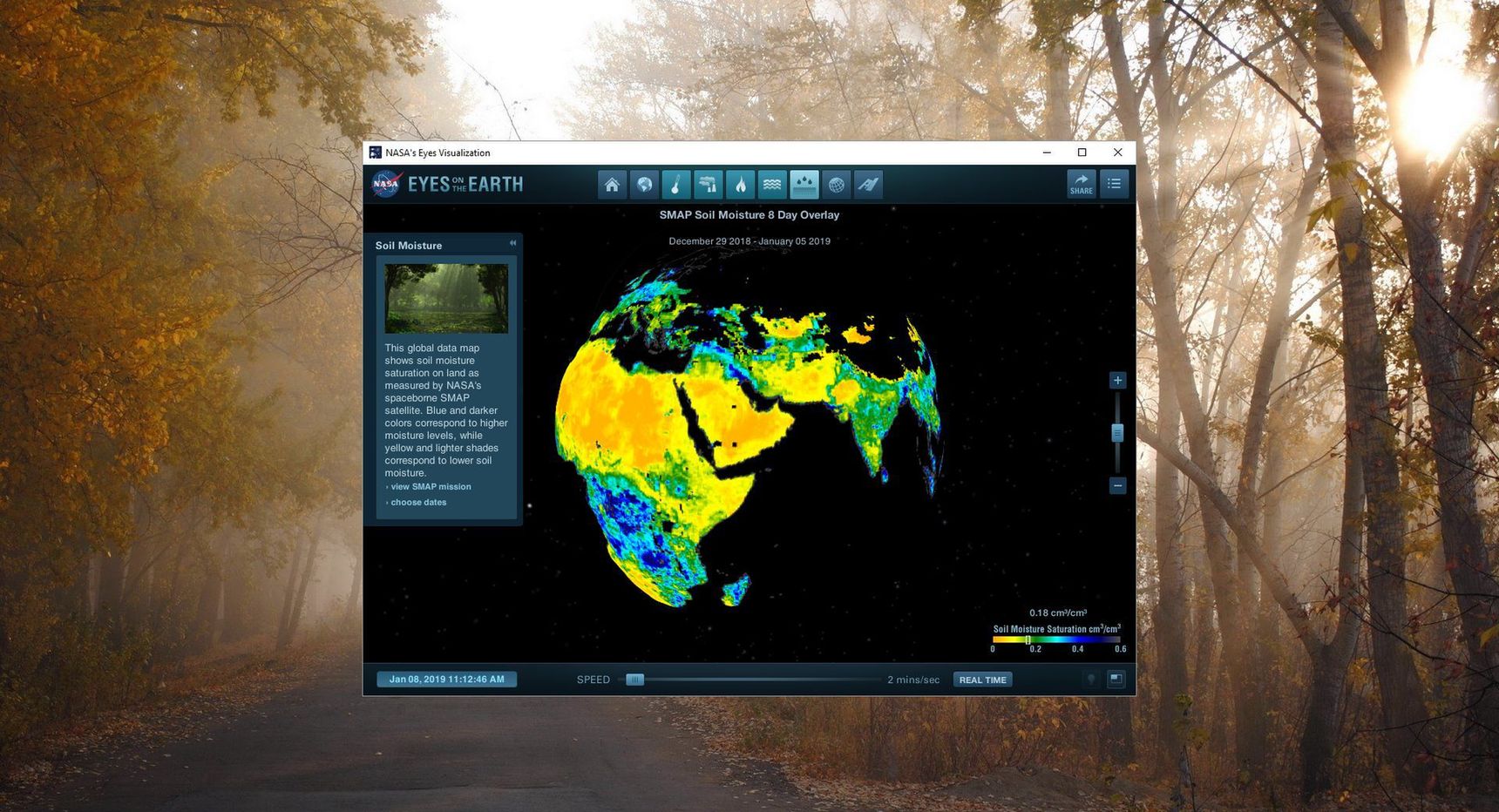
Task: Open the list menu icon
Action: 1115,184
